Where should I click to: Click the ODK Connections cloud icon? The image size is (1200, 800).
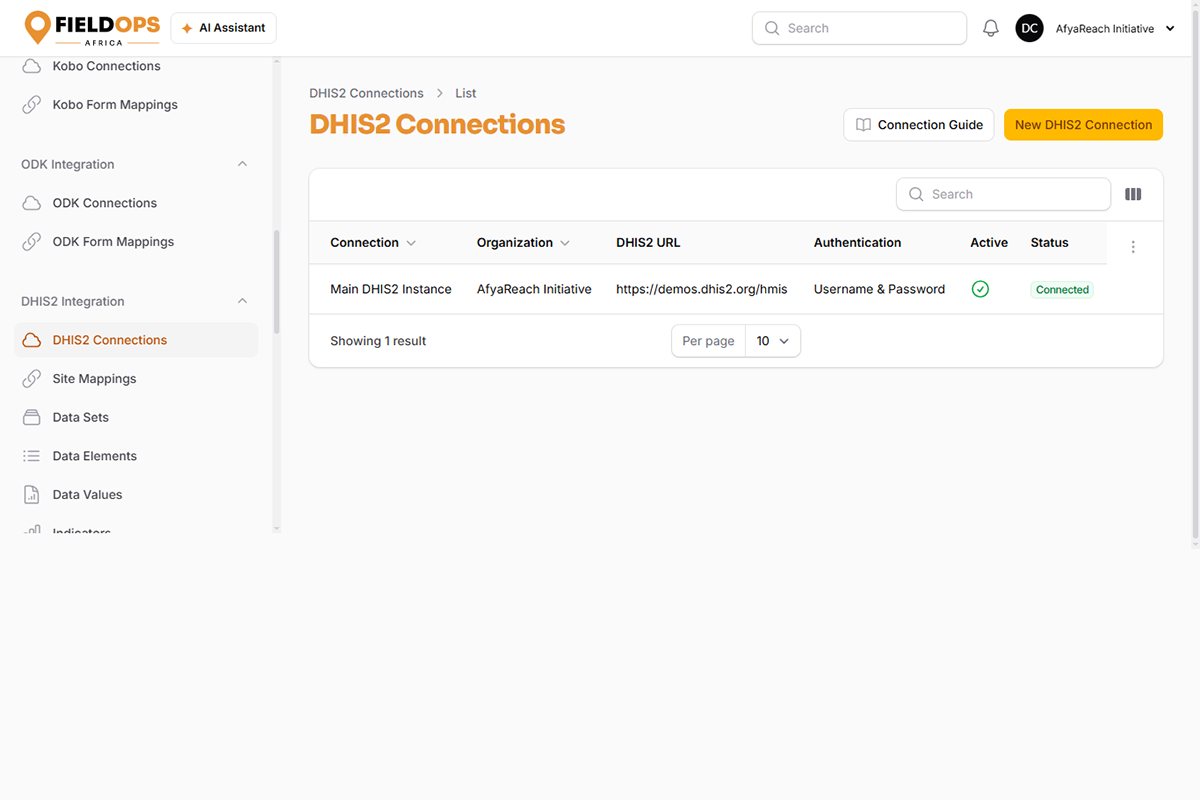[32, 203]
